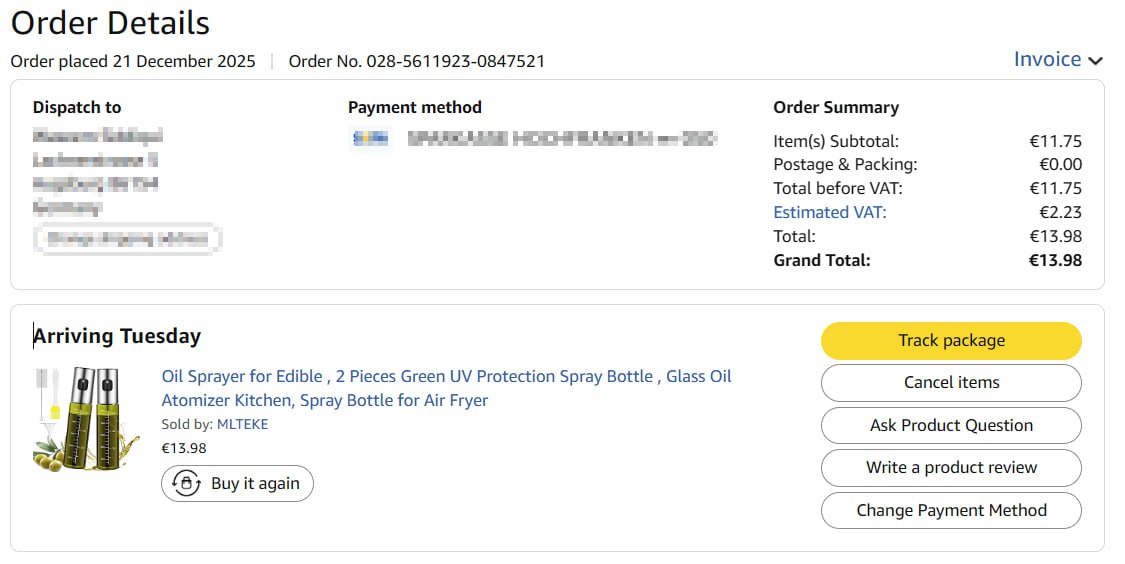Click the Order Details page heading
The height and width of the screenshot is (564, 1125).
(x=110, y=23)
